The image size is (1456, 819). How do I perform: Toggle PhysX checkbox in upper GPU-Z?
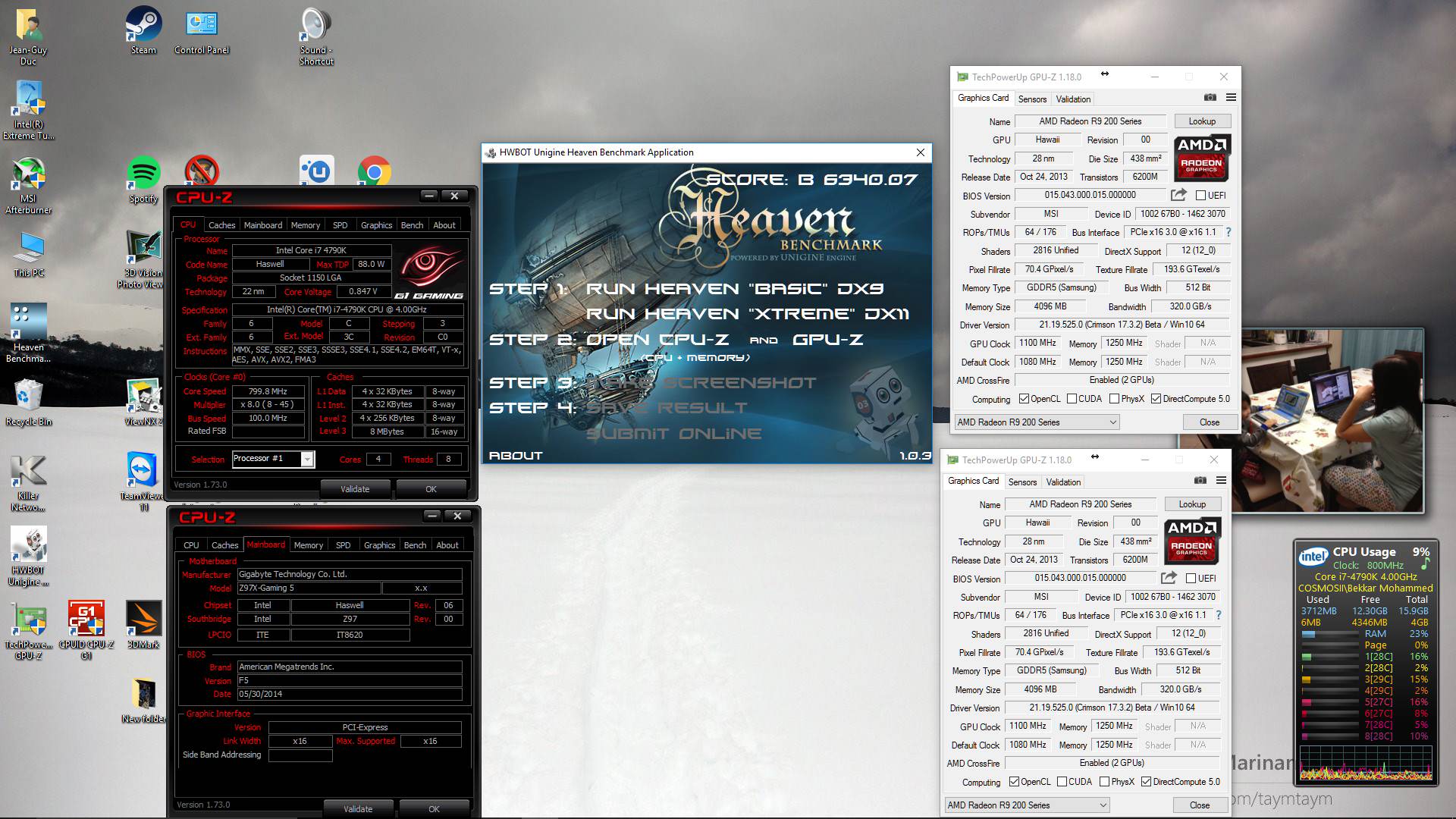(1114, 399)
